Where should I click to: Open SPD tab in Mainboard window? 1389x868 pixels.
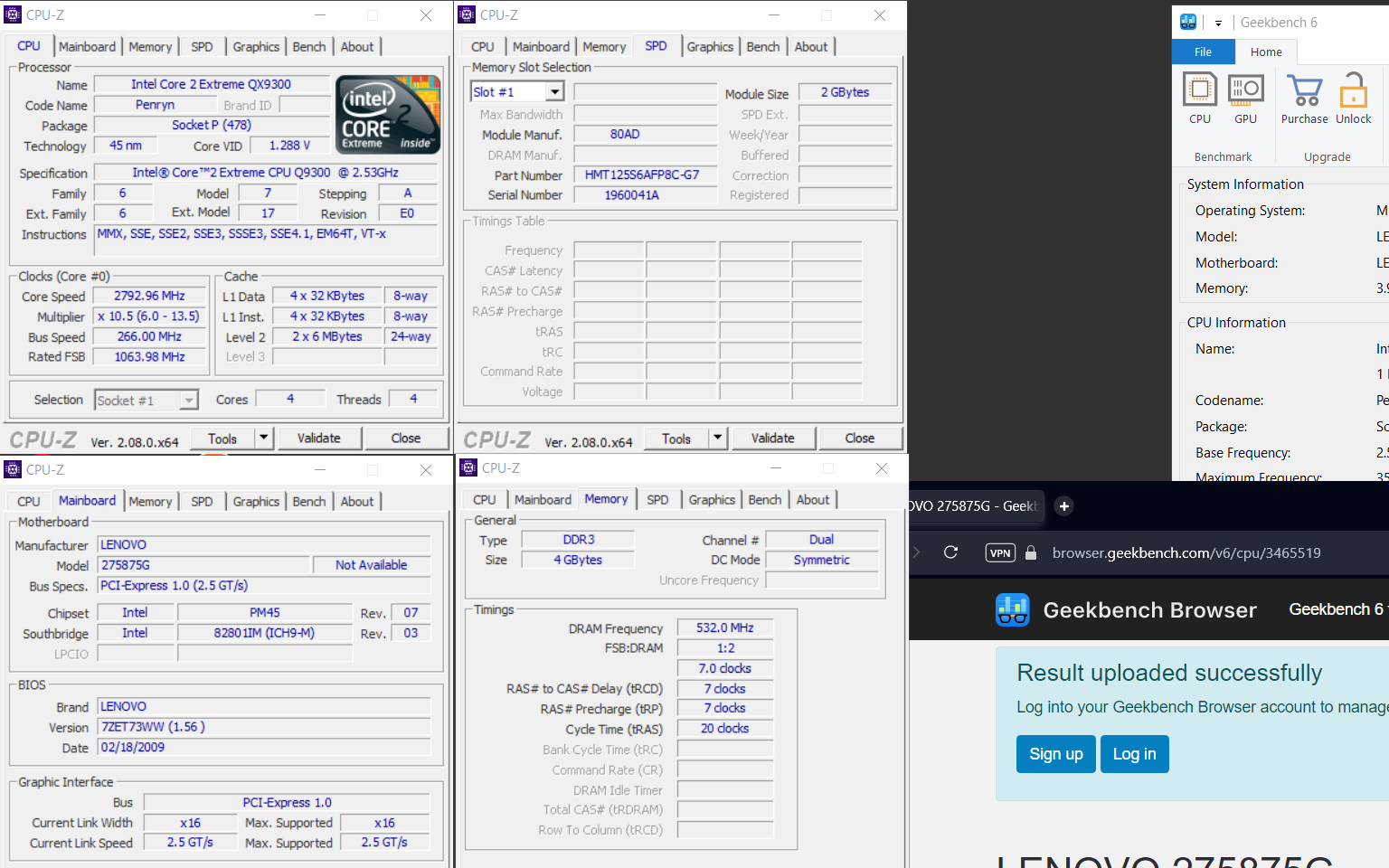tap(203, 501)
